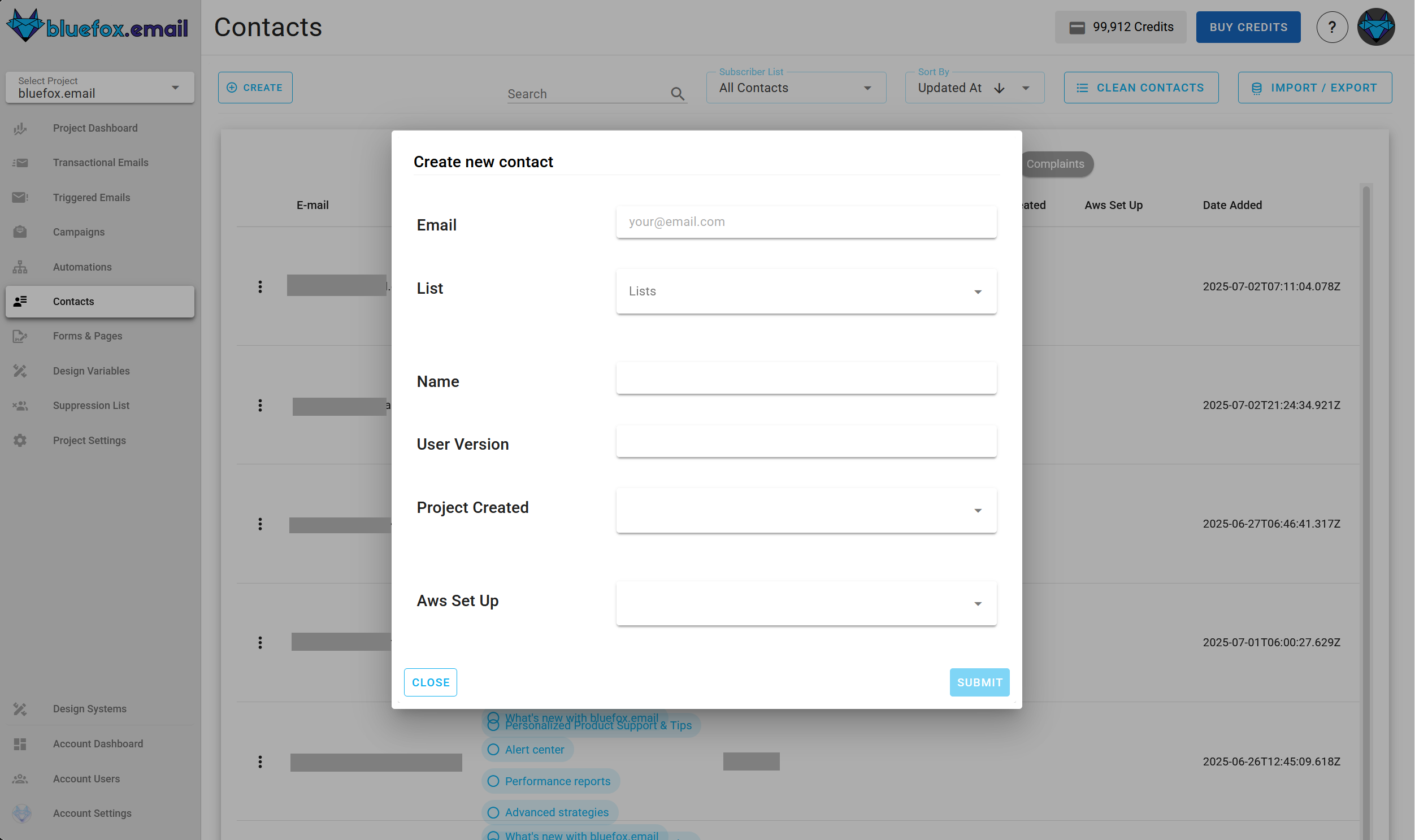The width and height of the screenshot is (1415, 840).
Task: Open the Lists dropdown in dialog
Action: click(806, 291)
